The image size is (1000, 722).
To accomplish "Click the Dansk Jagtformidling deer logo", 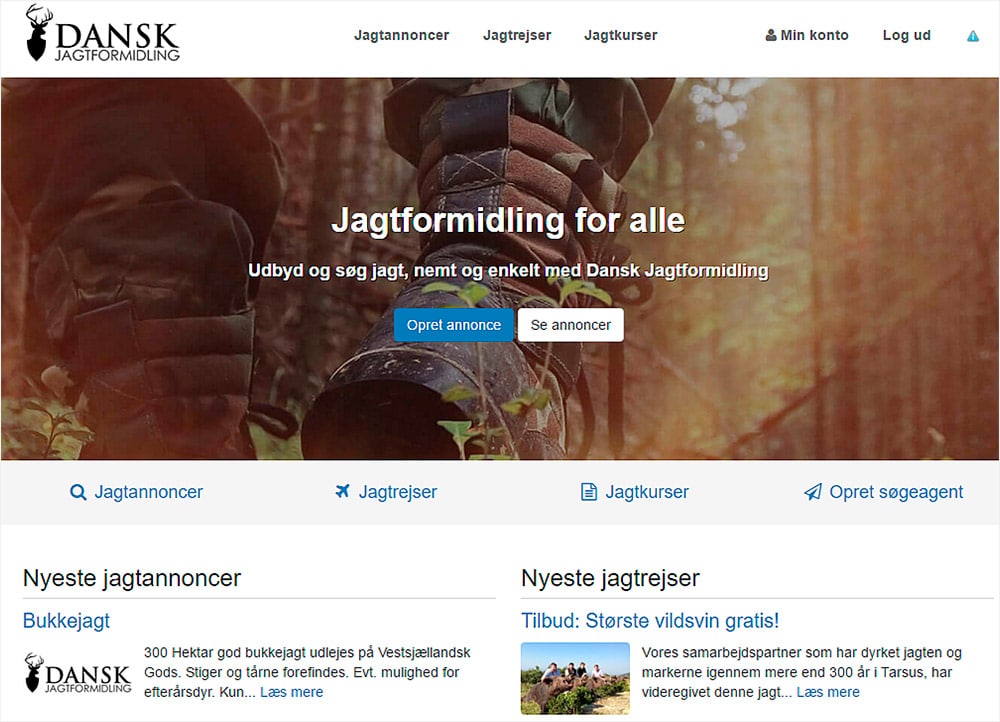I will point(103,33).
